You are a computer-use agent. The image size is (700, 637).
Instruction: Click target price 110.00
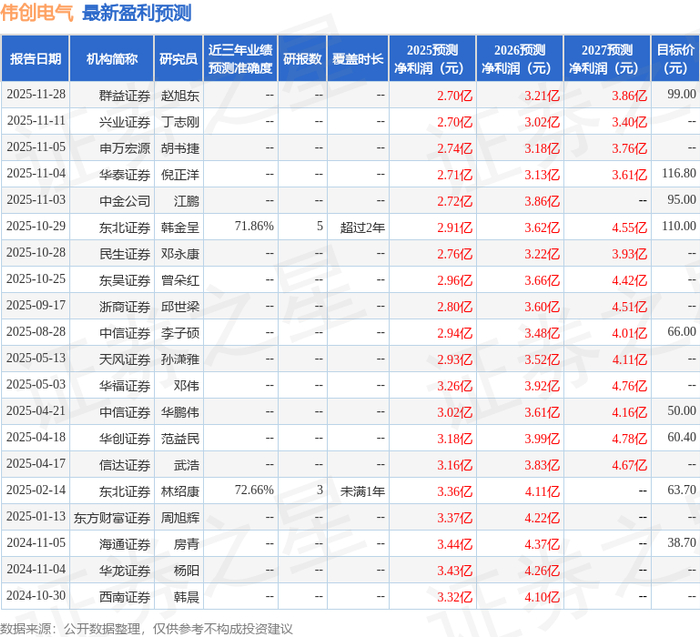[x=679, y=226]
